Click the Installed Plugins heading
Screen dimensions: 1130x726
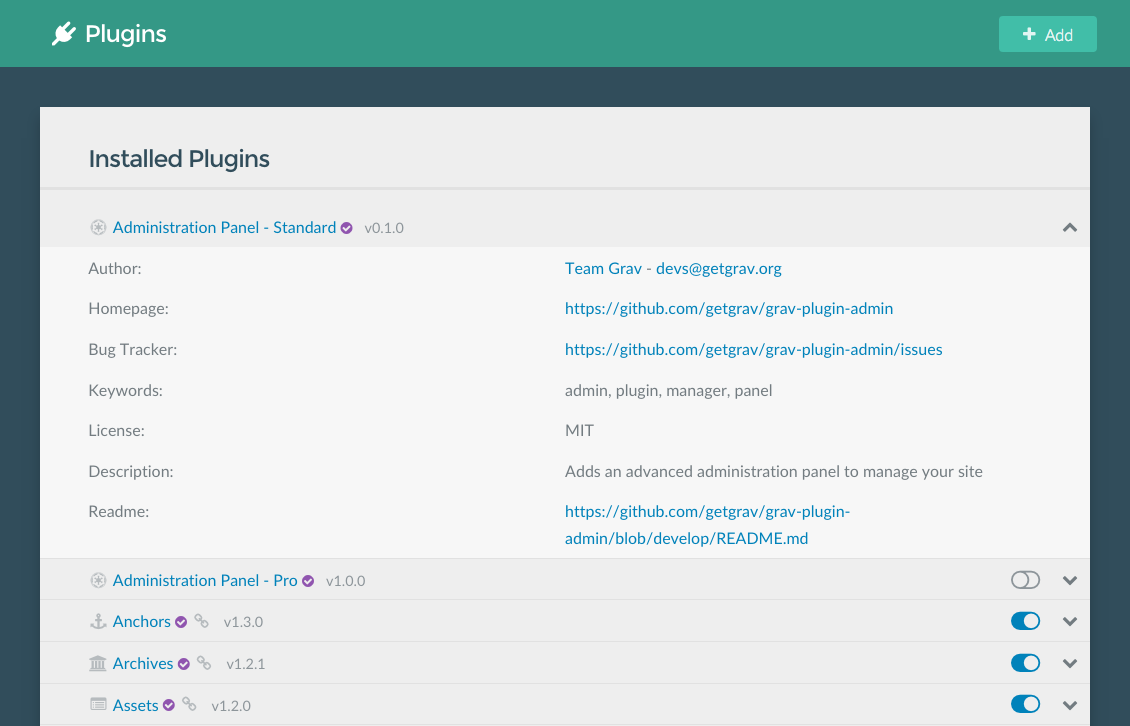coord(179,159)
